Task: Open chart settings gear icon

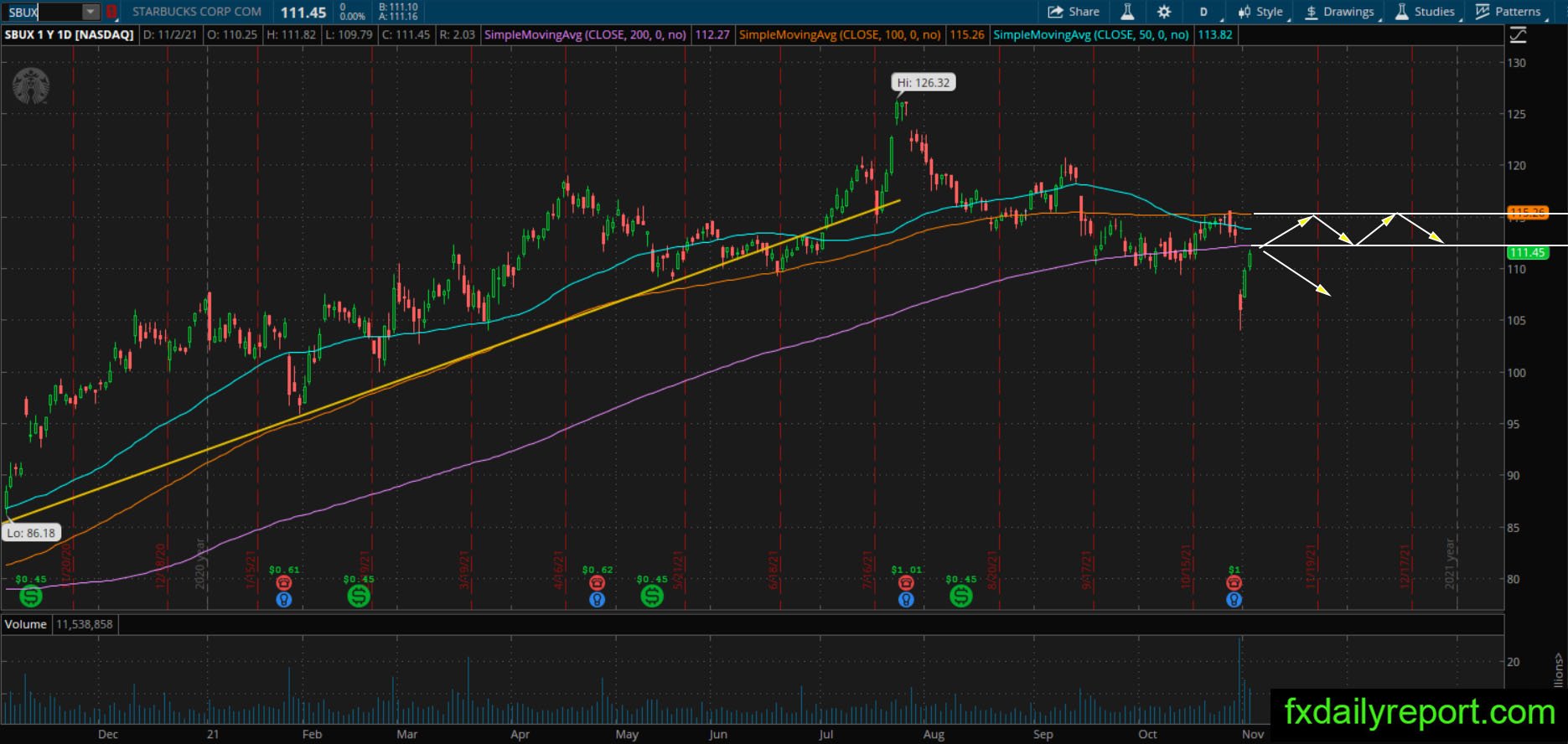Action: point(1164,12)
